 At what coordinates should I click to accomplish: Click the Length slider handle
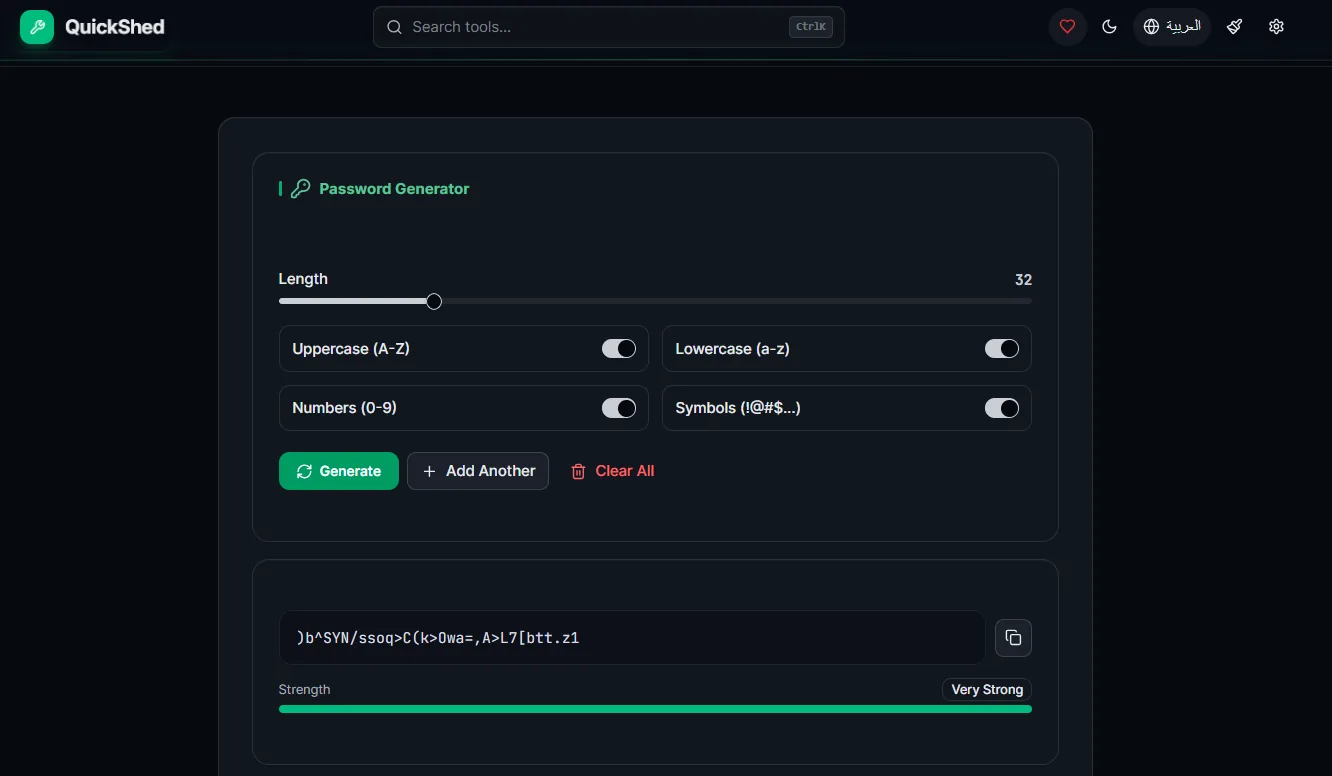point(434,301)
